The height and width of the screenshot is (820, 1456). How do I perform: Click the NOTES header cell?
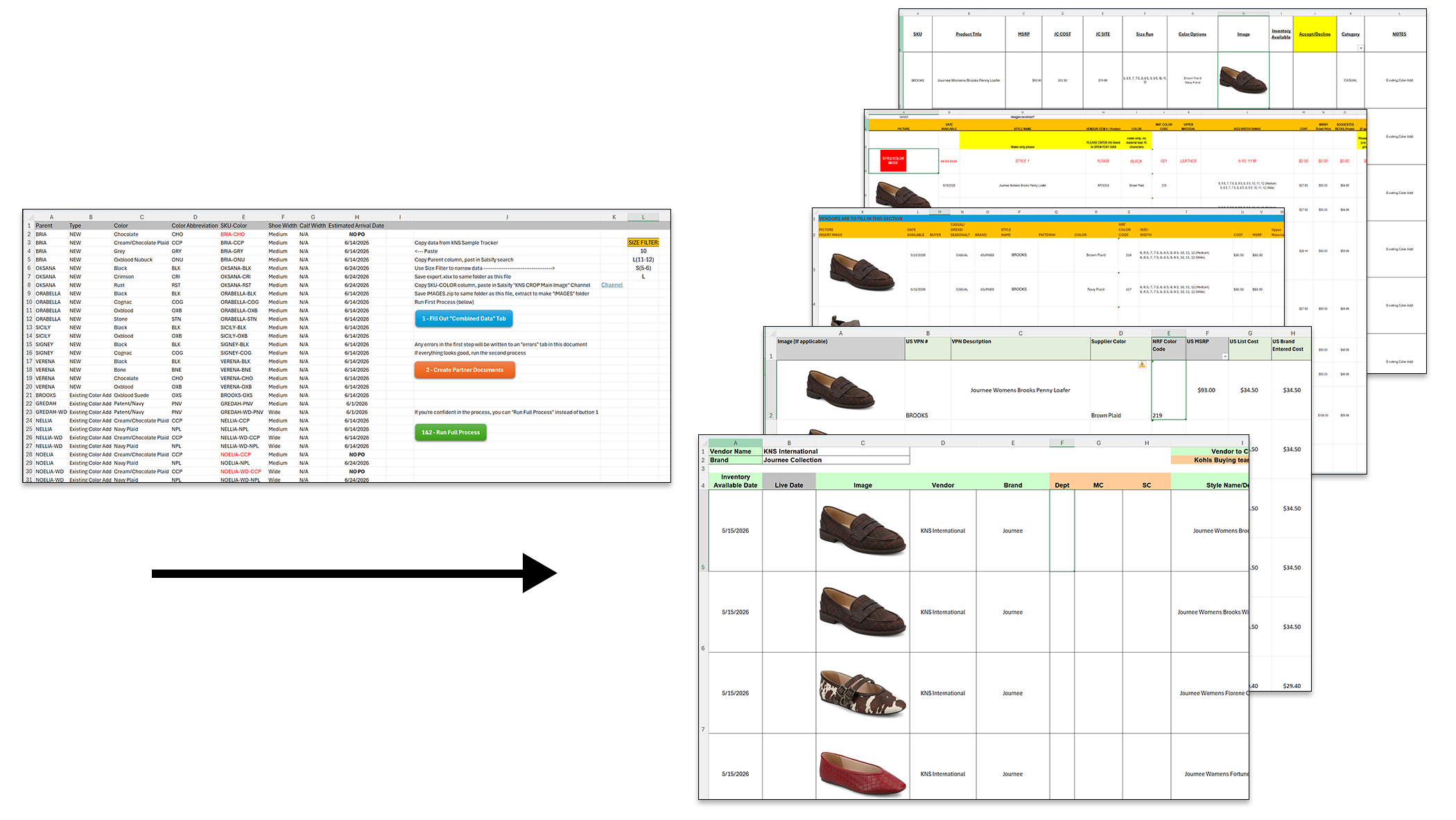pos(1399,34)
